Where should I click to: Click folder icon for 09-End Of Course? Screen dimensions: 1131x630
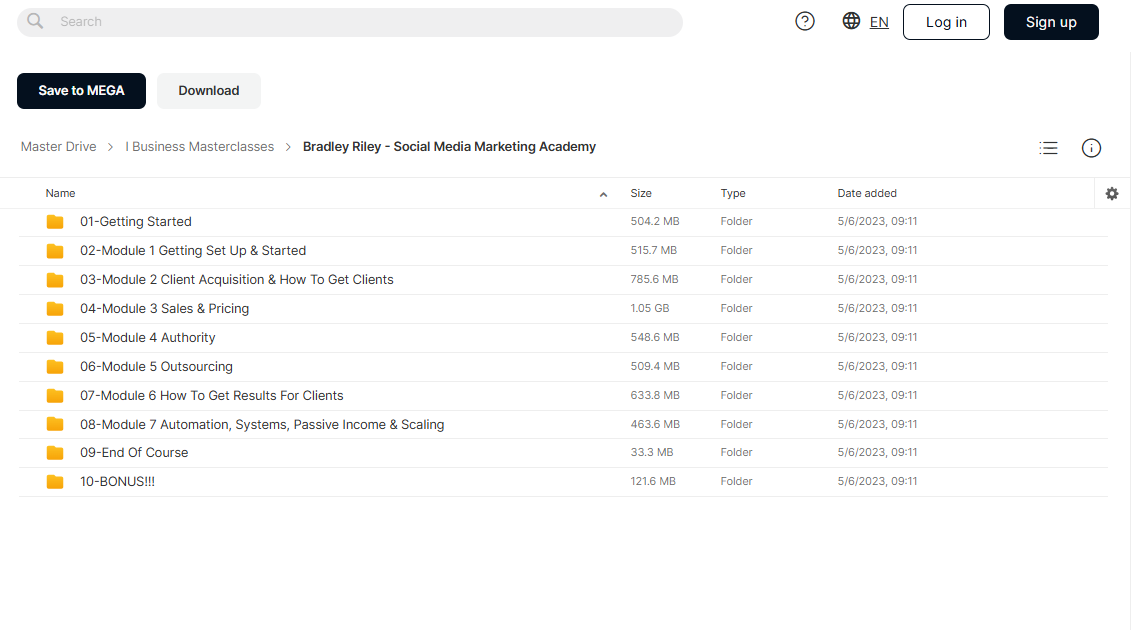pyautogui.click(x=55, y=452)
